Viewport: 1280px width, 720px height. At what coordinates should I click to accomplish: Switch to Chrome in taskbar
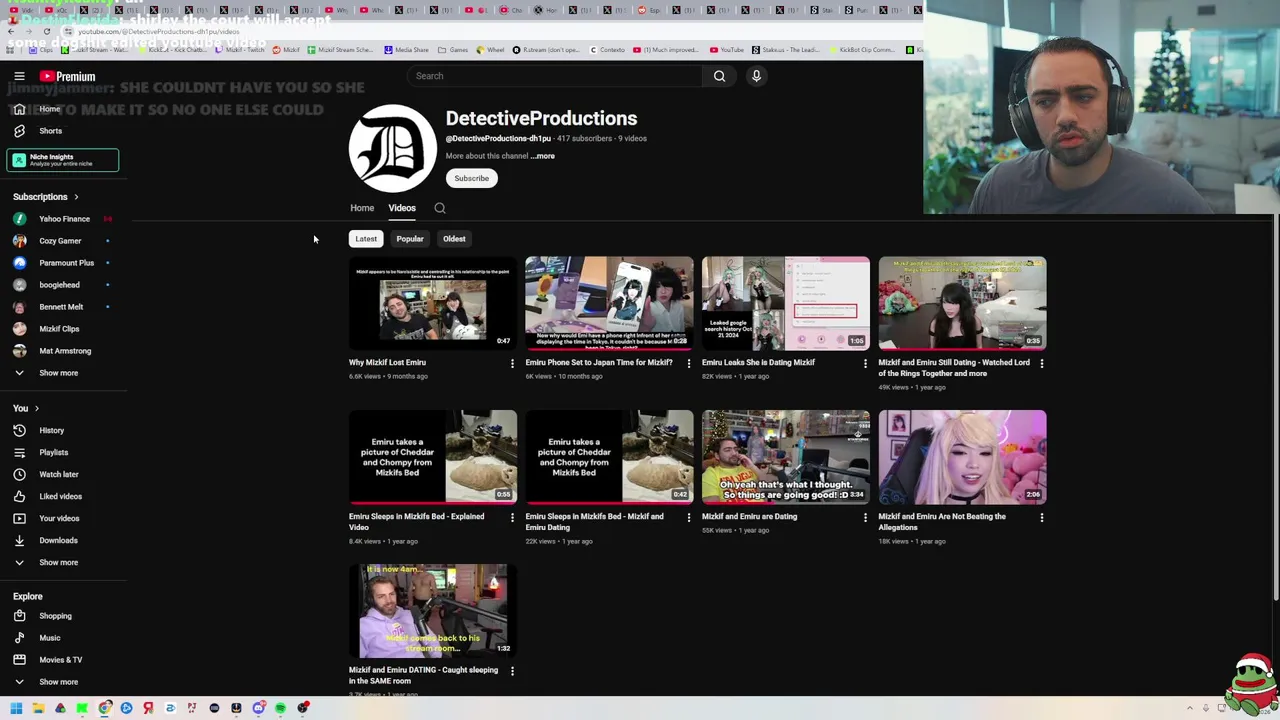[104, 708]
